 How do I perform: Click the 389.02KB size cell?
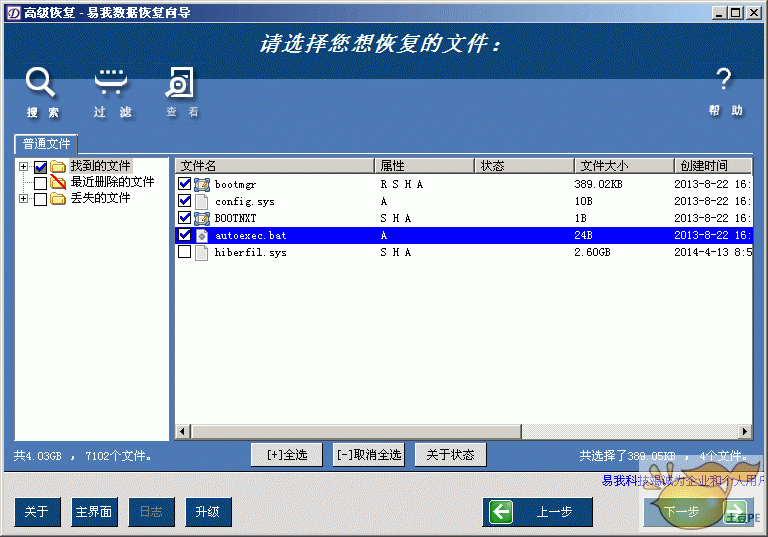pos(598,185)
